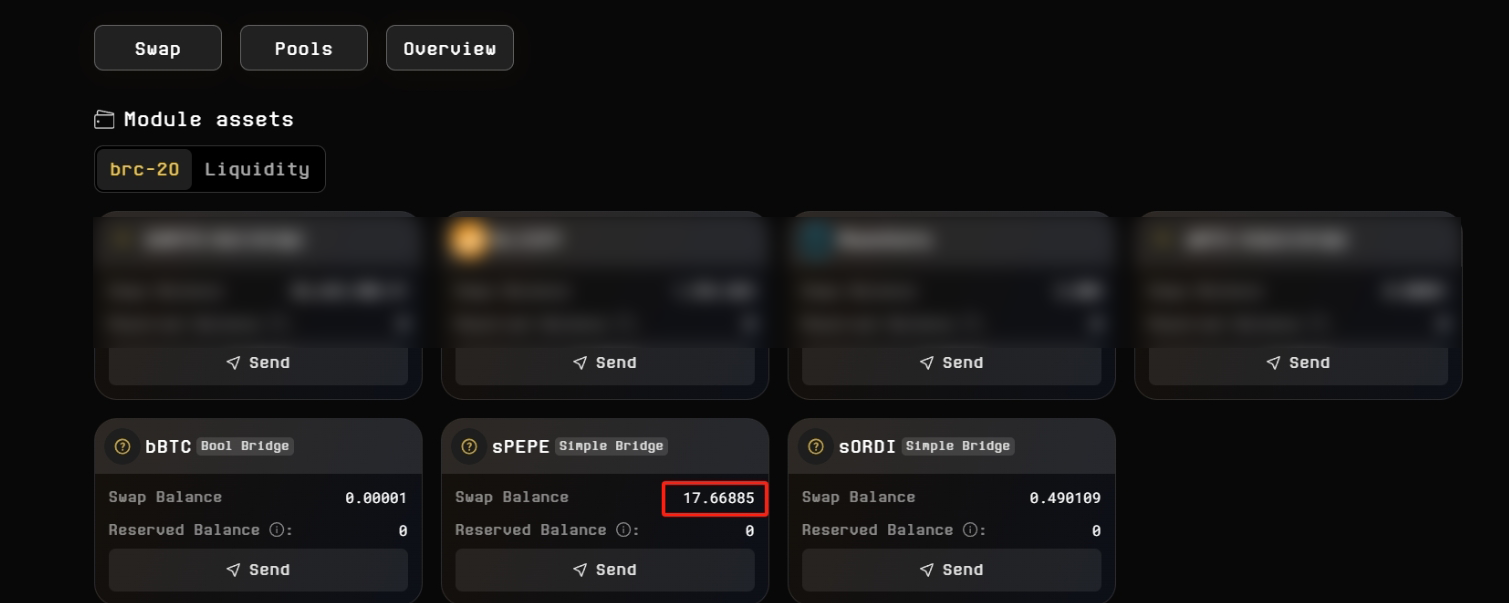Switch to the Pools tab
Screen dimensions: 1509x603
[x=304, y=49]
